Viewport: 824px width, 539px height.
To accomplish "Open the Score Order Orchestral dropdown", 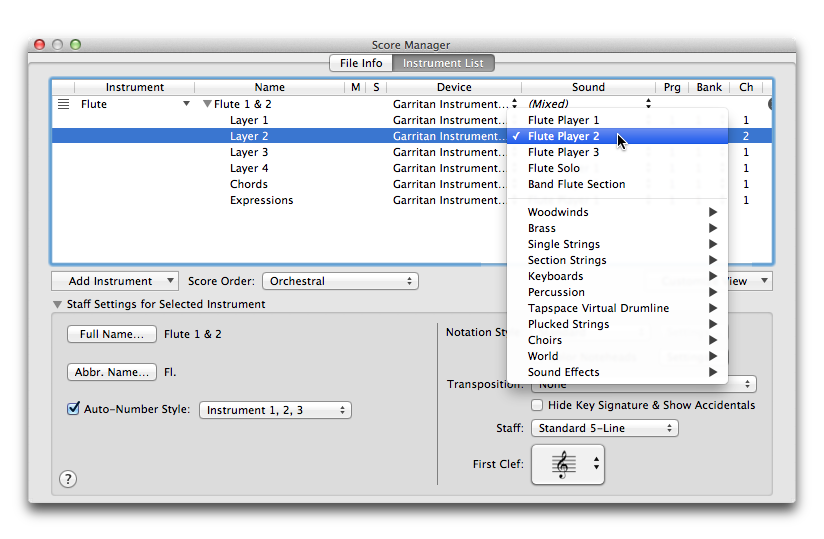I will point(340,281).
